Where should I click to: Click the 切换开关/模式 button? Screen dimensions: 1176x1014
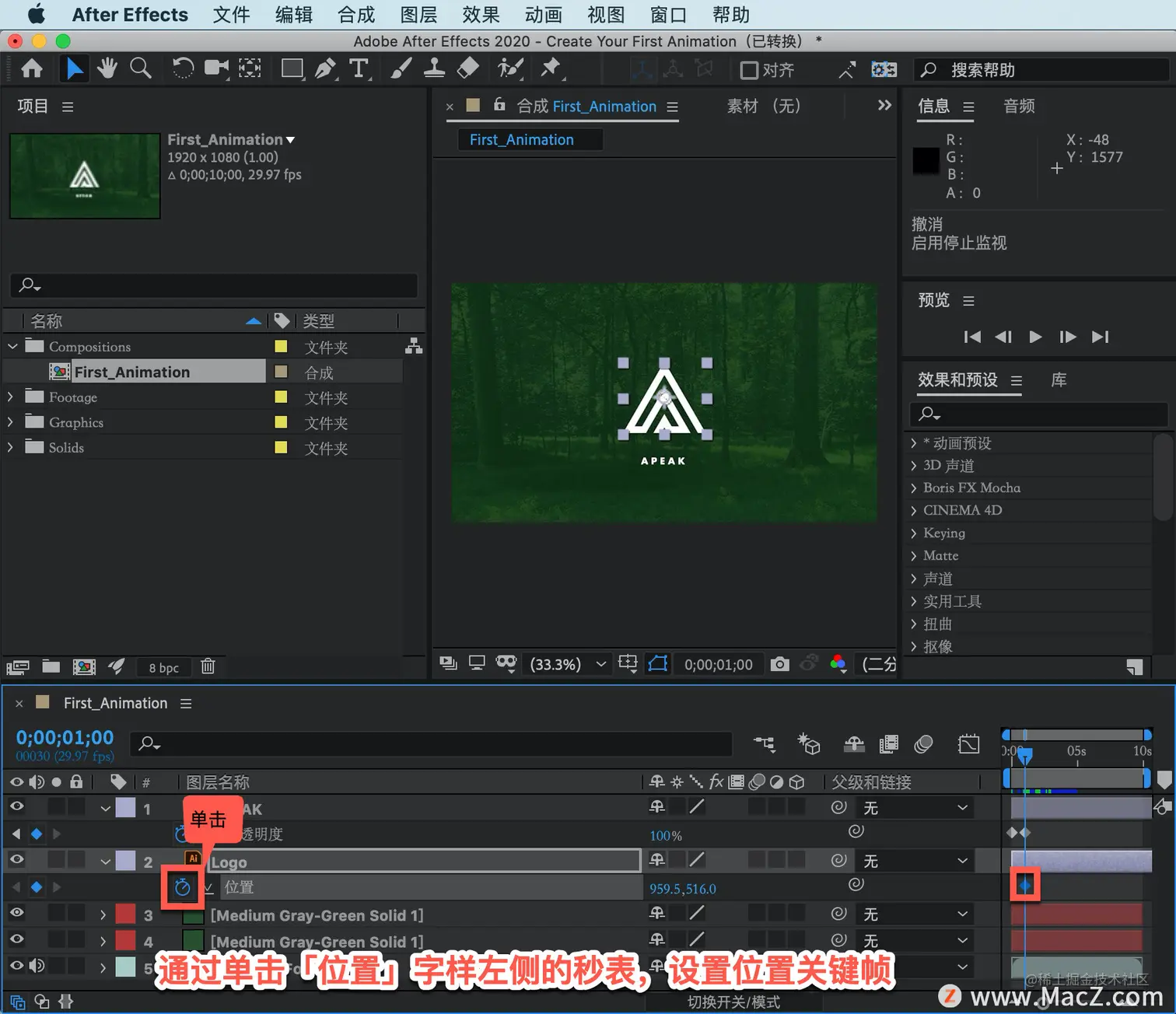[733, 1002]
